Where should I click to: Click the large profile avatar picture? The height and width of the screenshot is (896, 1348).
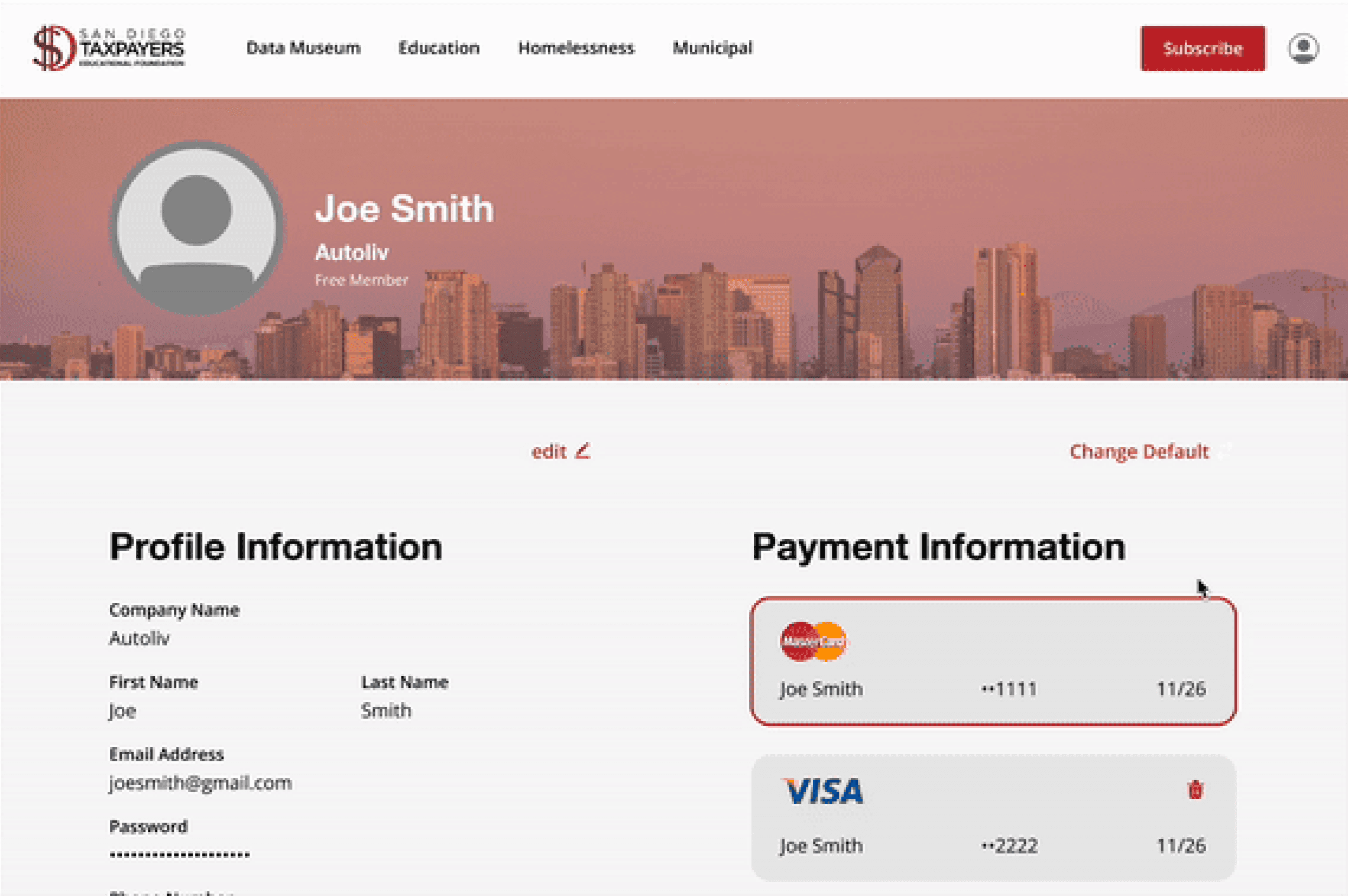point(197,228)
